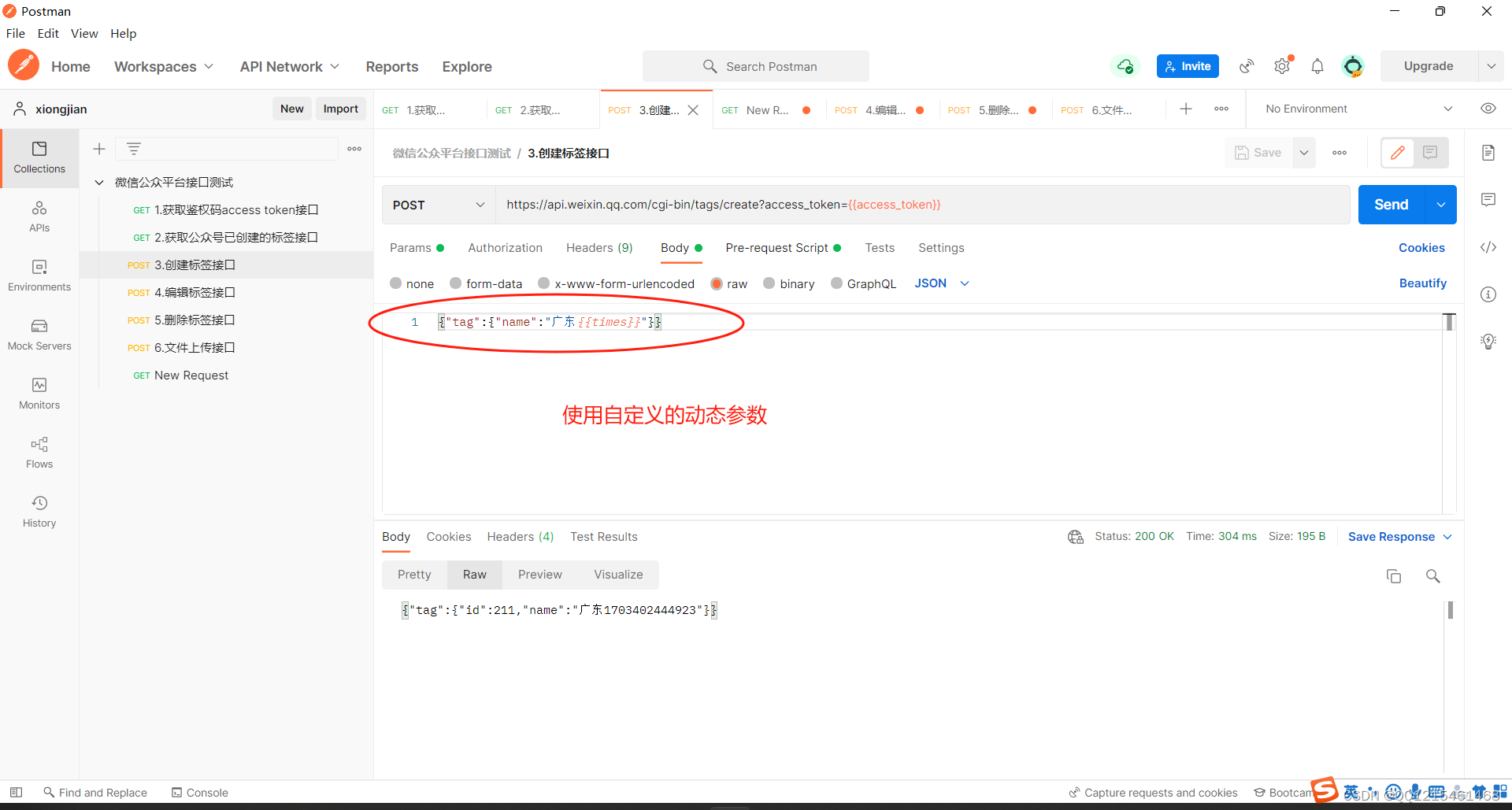
Task: Open the documentation icon in right sidebar
Action: click(x=1488, y=153)
